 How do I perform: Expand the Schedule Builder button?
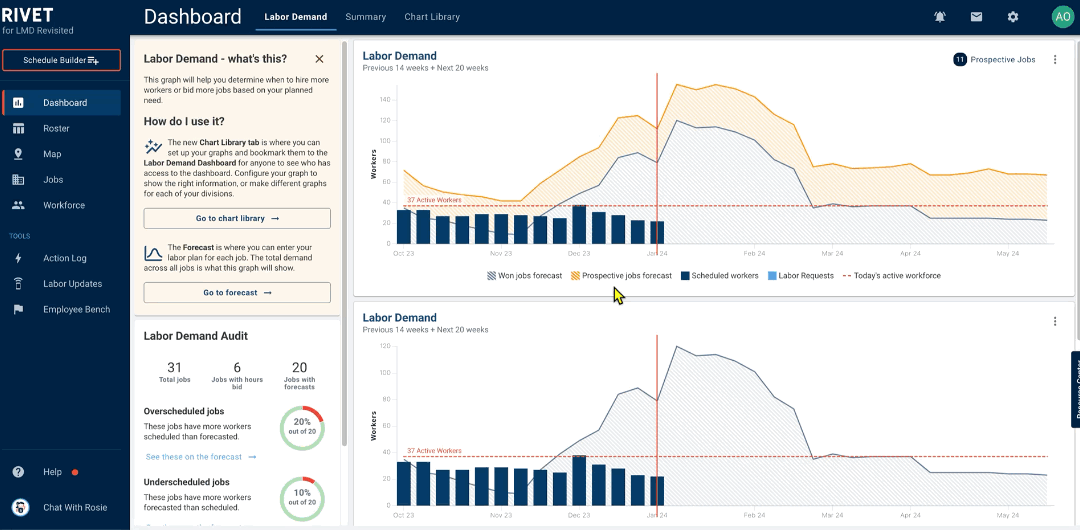tap(62, 61)
